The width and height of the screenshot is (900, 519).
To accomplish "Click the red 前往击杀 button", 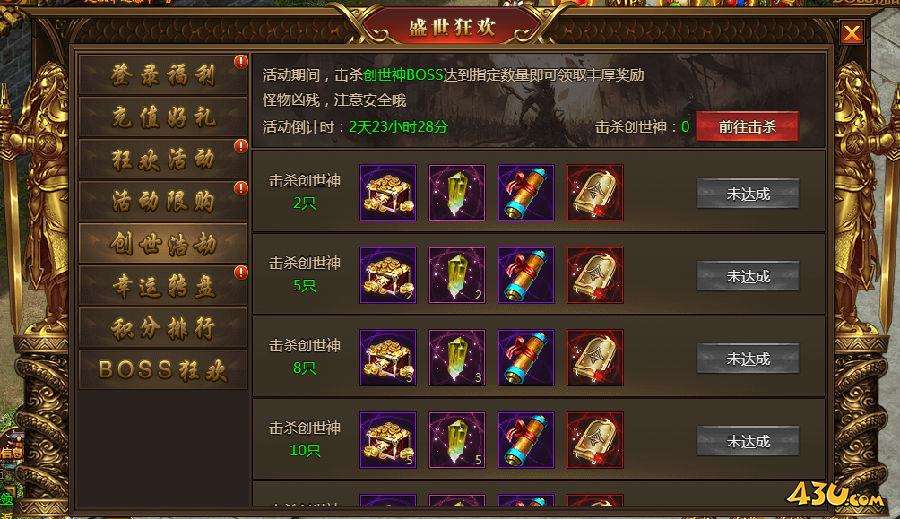I will tap(747, 126).
